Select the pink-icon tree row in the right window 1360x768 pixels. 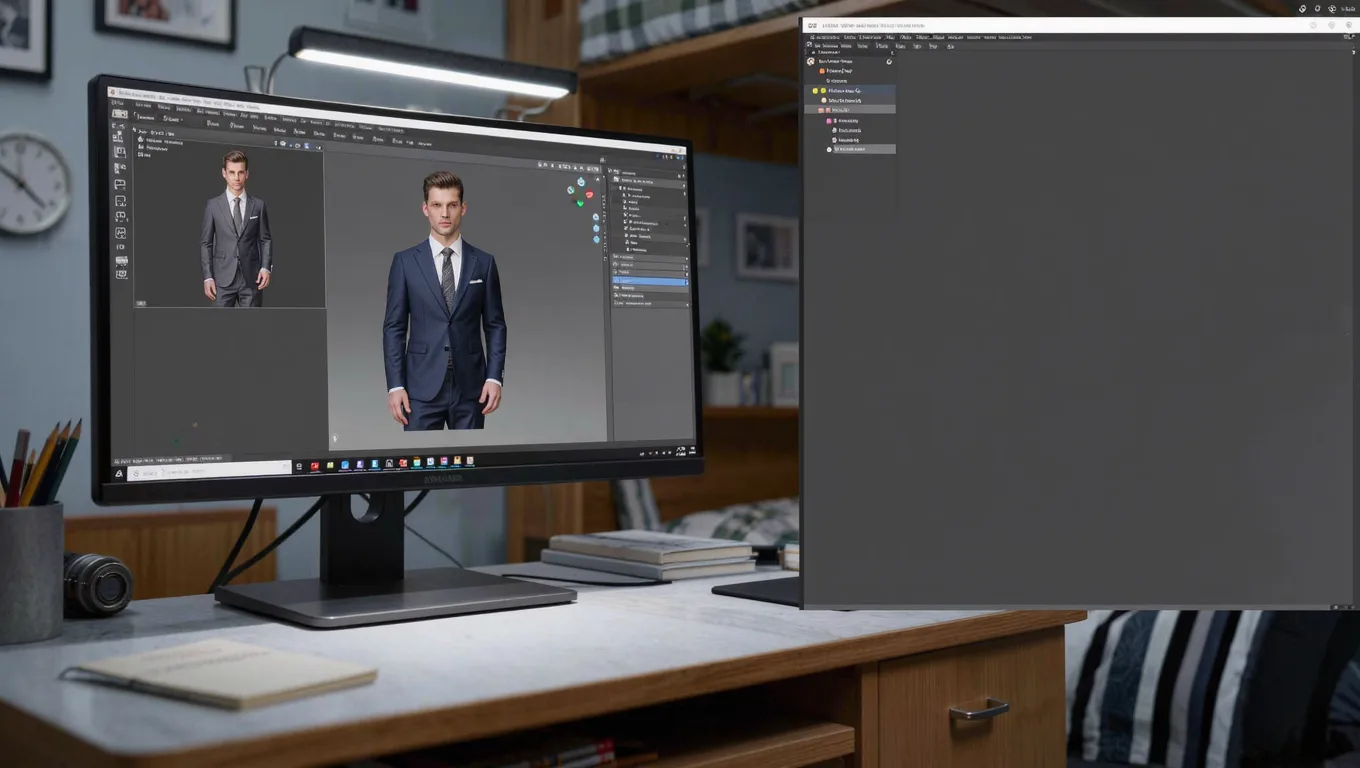[x=850, y=120]
